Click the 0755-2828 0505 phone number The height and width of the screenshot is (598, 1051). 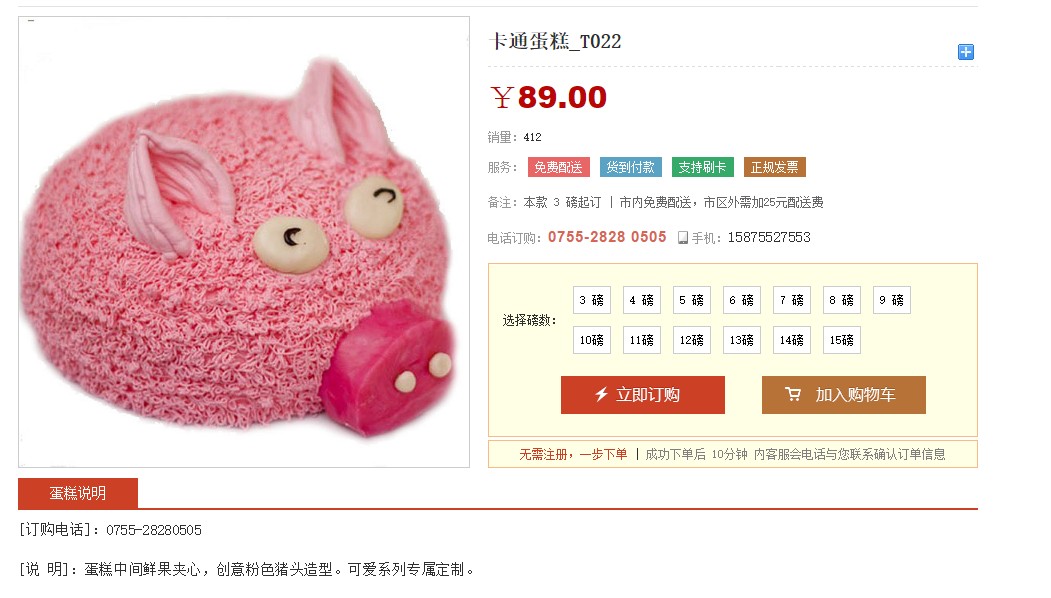(x=607, y=237)
